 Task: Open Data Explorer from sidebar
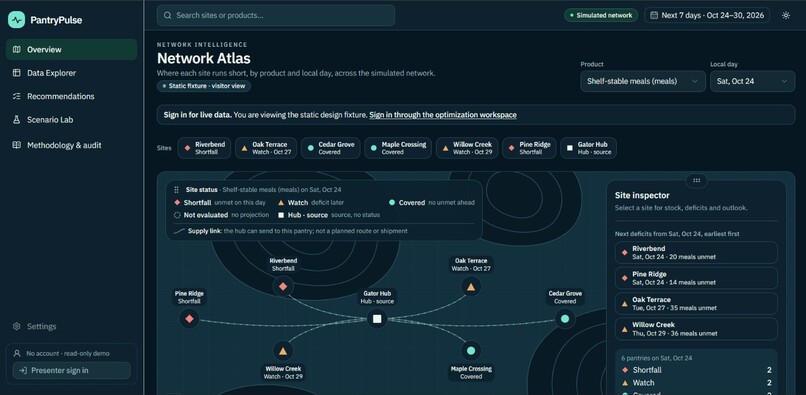pyautogui.click(x=71, y=73)
